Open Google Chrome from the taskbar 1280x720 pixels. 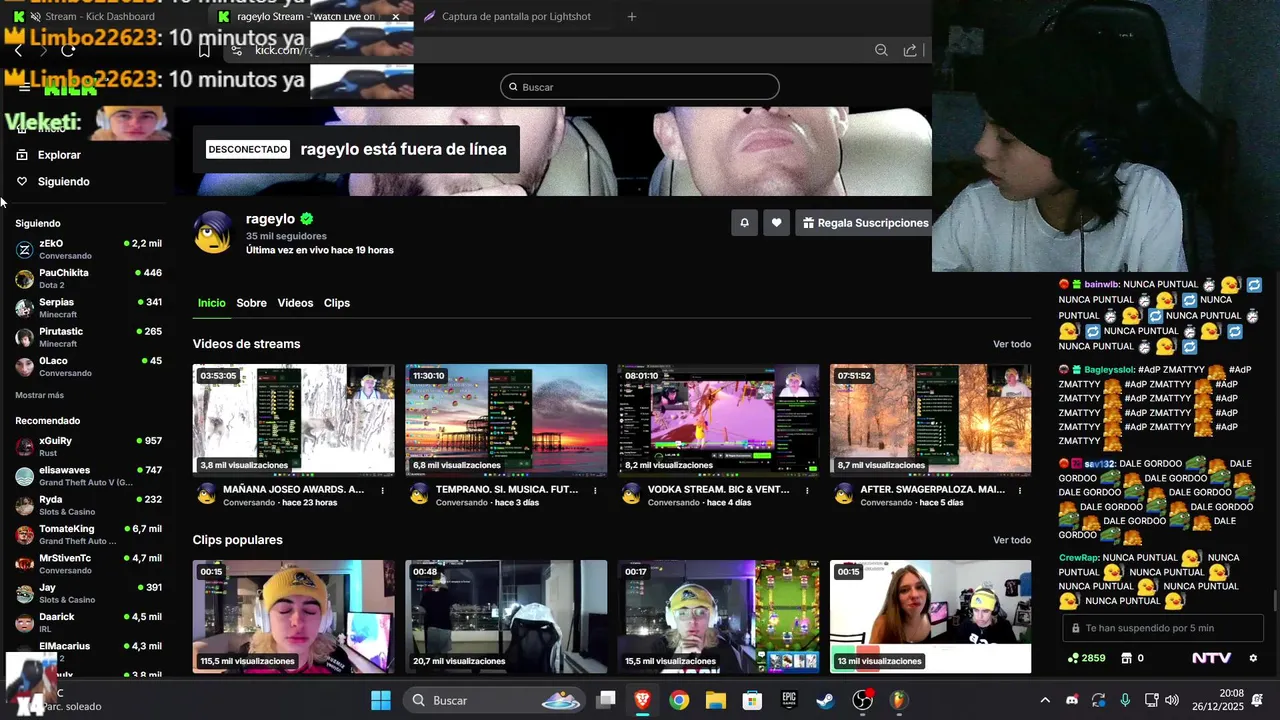click(x=679, y=700)
